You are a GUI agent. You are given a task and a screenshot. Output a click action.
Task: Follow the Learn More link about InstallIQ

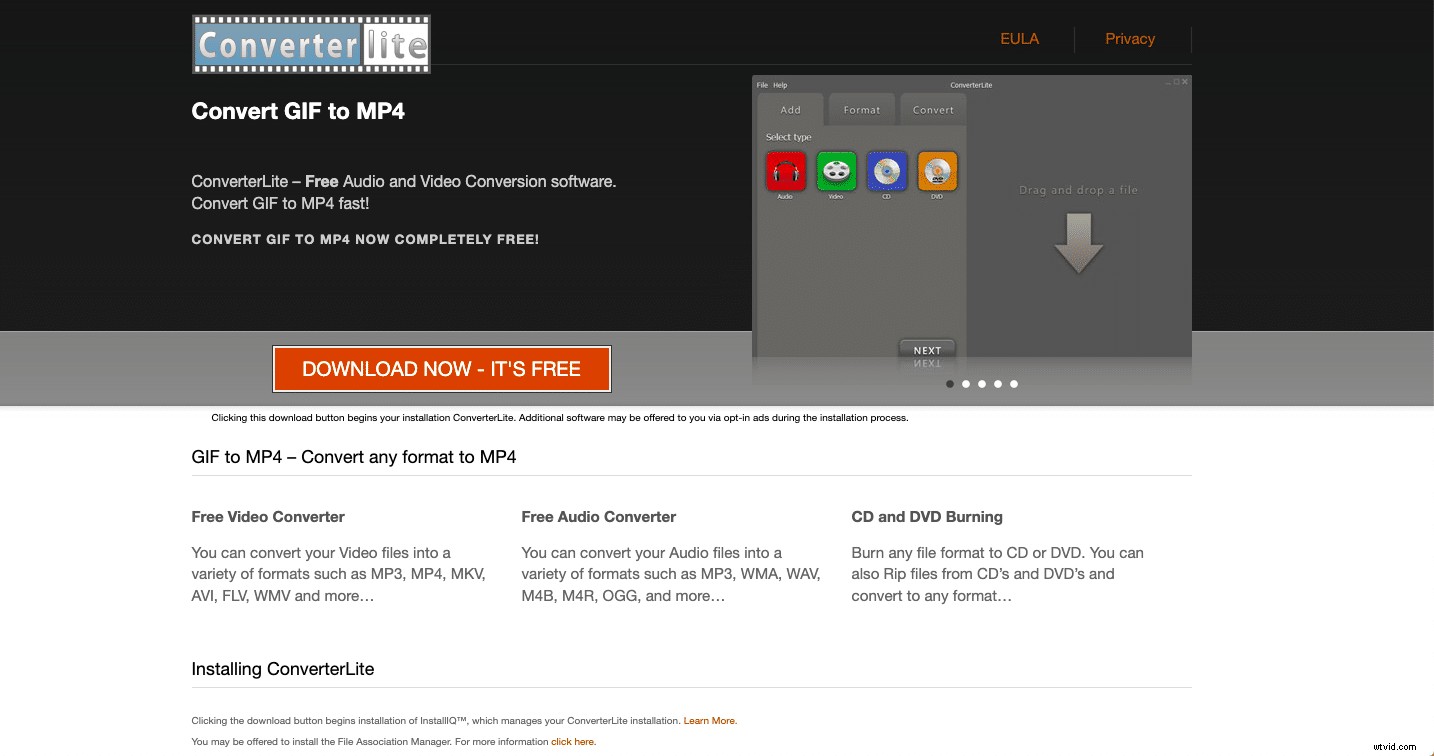pos(710,720)
